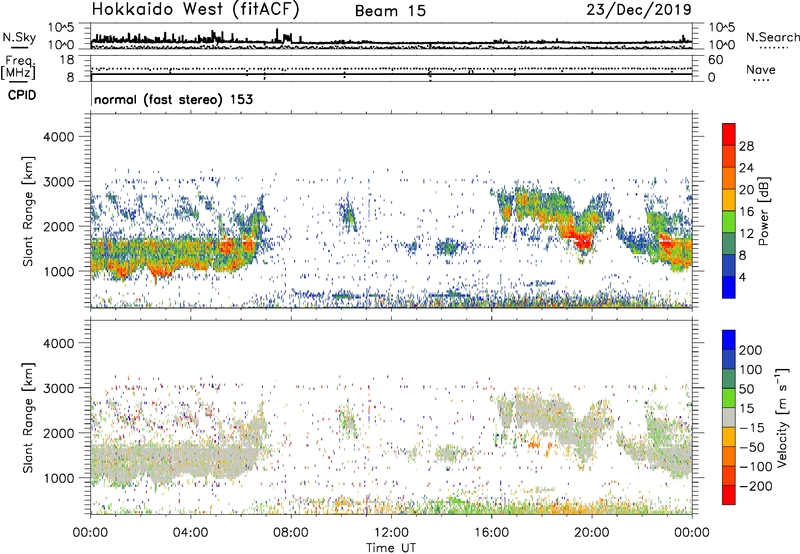The width and height of the screenshot is (800, 554).
Task: Pick the red top segment of Power colorbar
Action: 729,135
